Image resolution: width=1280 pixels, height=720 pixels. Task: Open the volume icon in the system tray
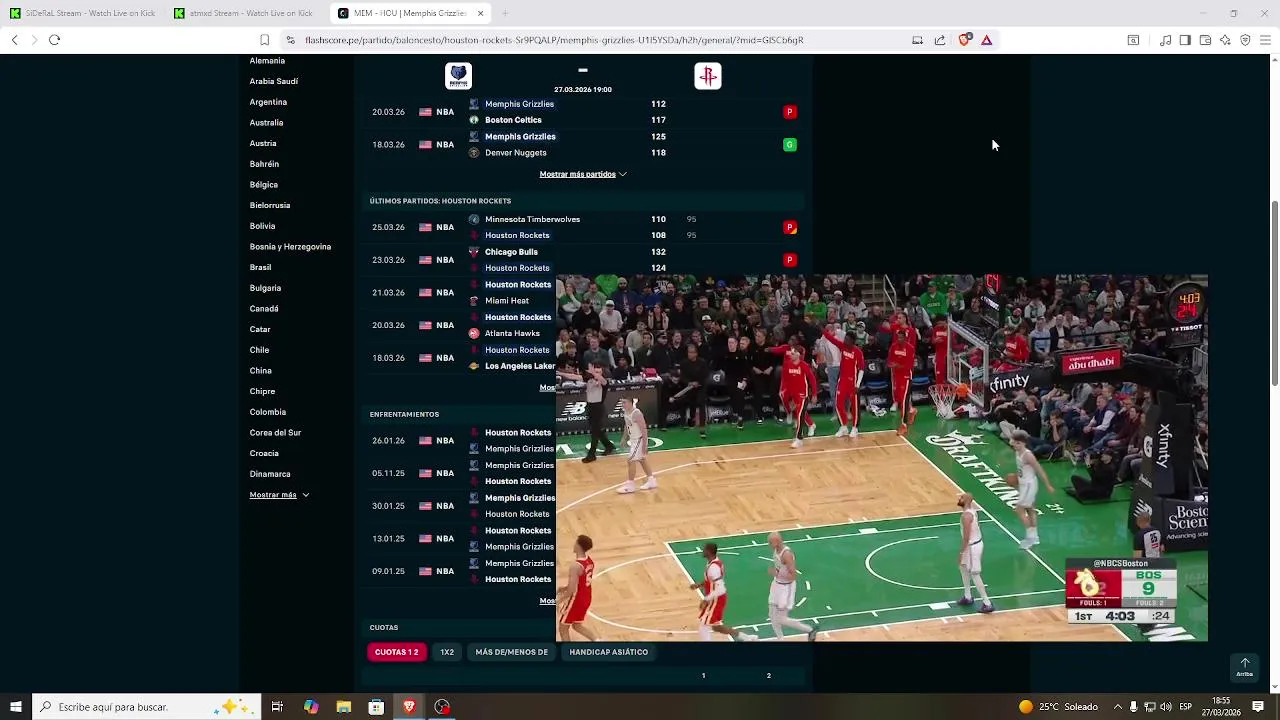point(1166,707)
